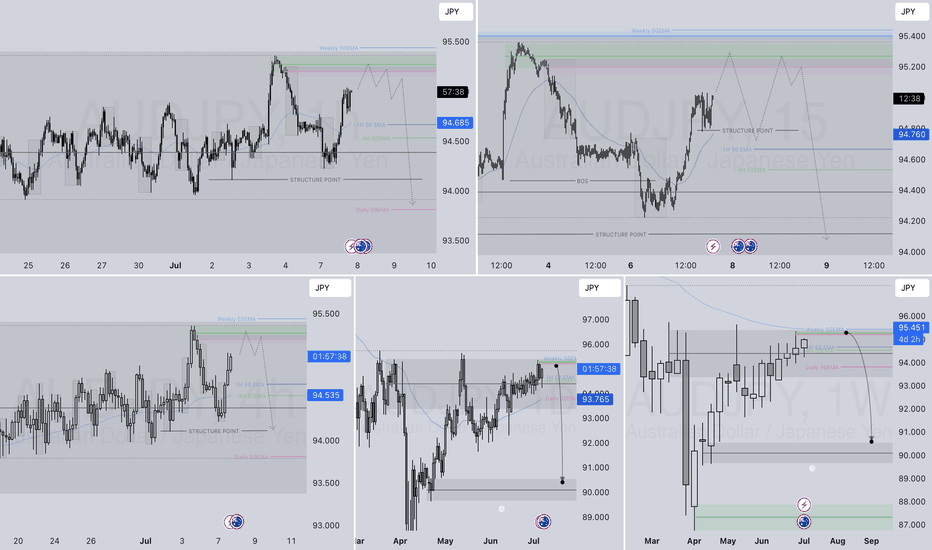The height and width of the screenshot is (550, 932).
Task: Open the lightning event icon on the 15-minute chart
Action: pyautogui.click(x=713, y=246)
